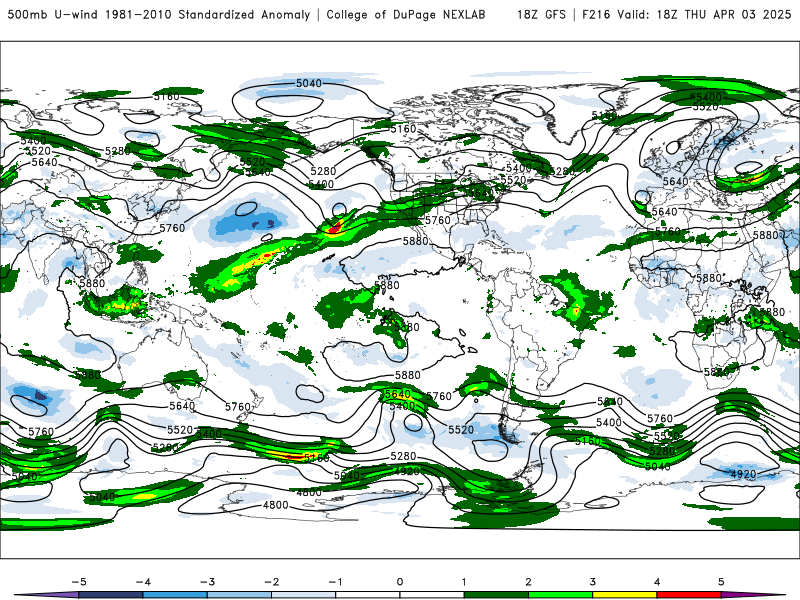Screen dimensions: 800x600
Task: Select the bright green colorbar segment between 2 and 3
Action: tap(561, 595)
